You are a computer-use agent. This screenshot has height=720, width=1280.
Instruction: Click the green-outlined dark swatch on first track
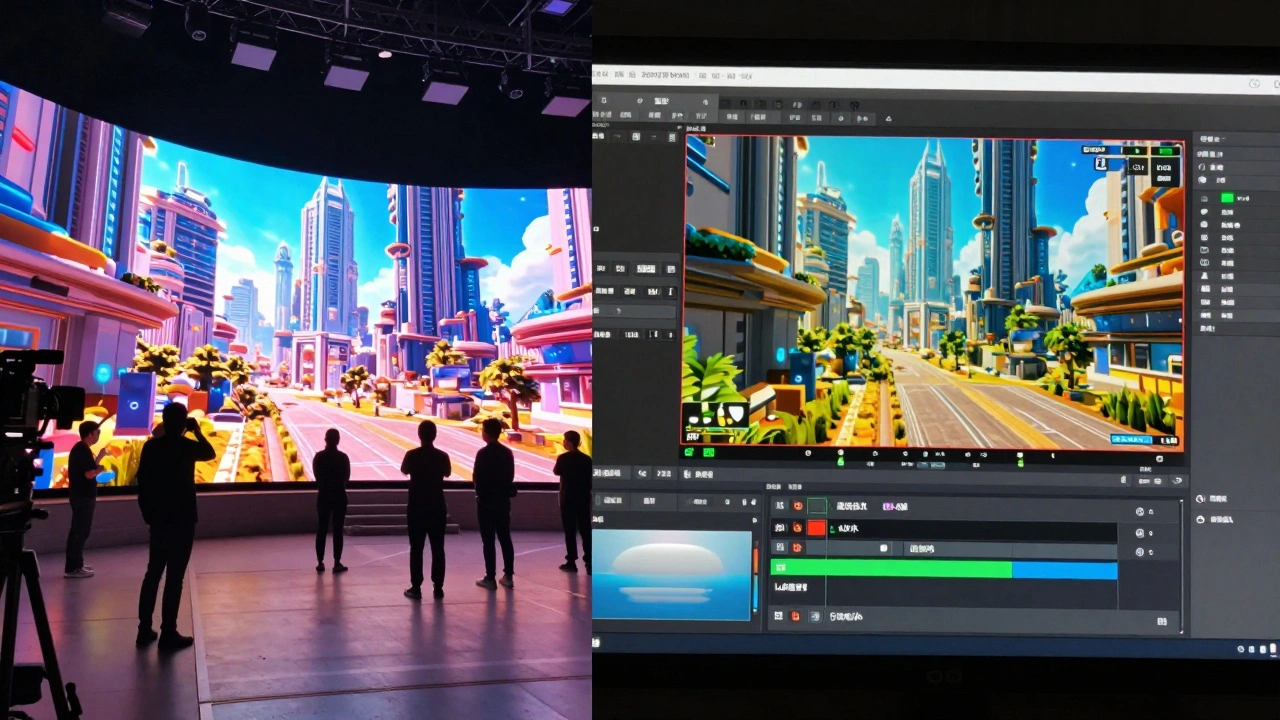click(817, 506)
